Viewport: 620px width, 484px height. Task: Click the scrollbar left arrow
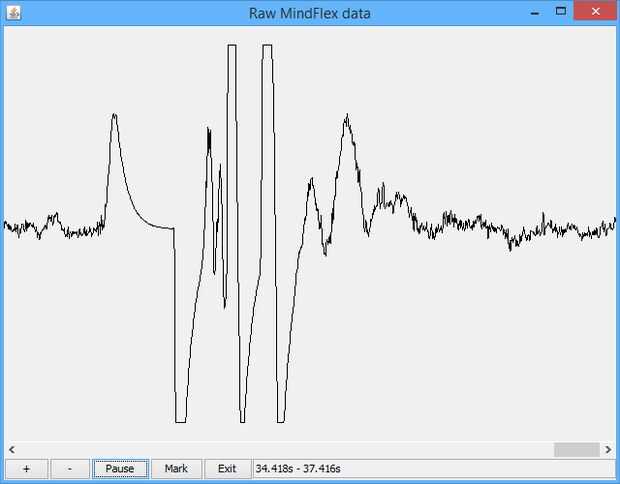[12, 449]
